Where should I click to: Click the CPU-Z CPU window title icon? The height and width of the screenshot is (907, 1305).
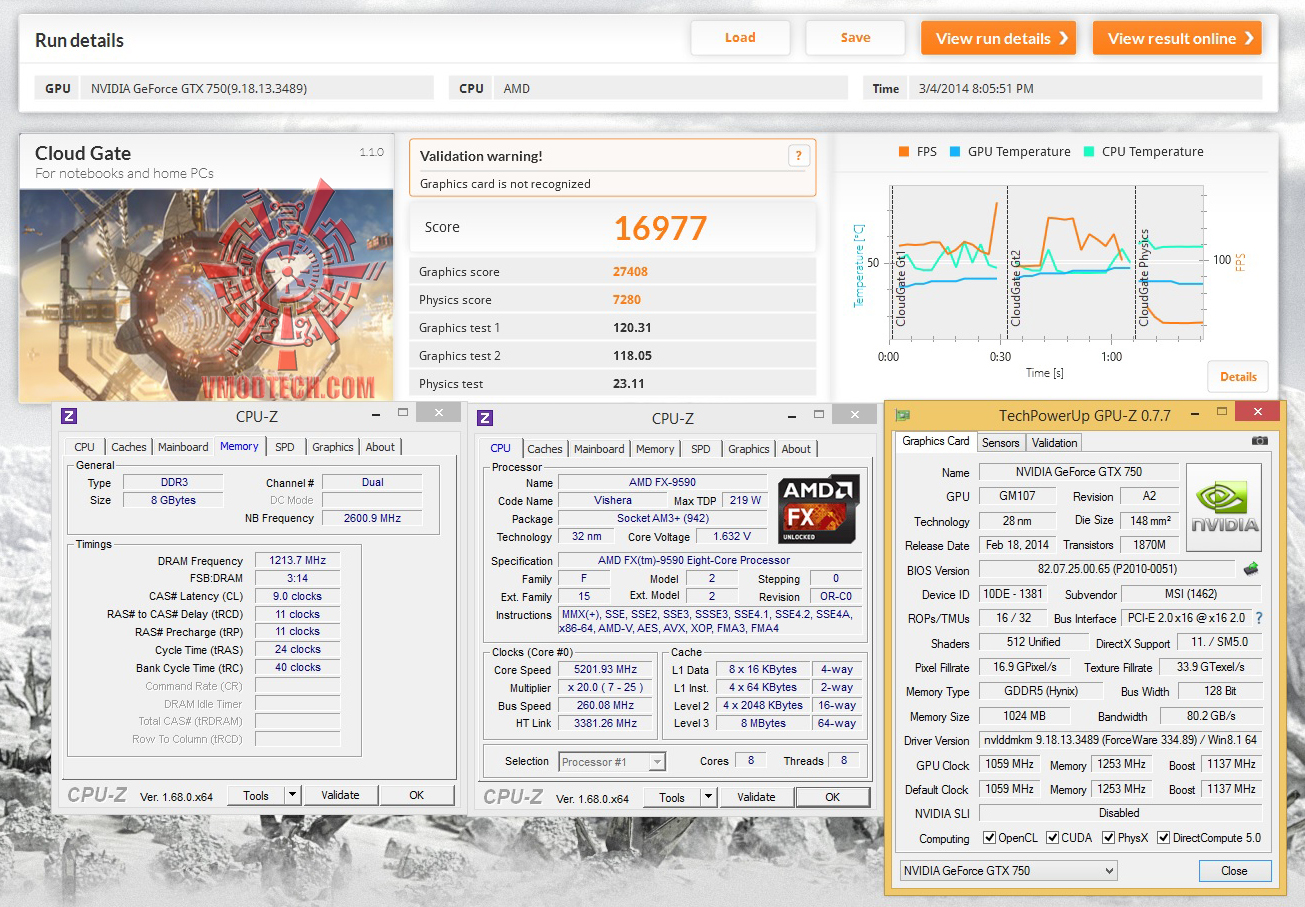485,418
